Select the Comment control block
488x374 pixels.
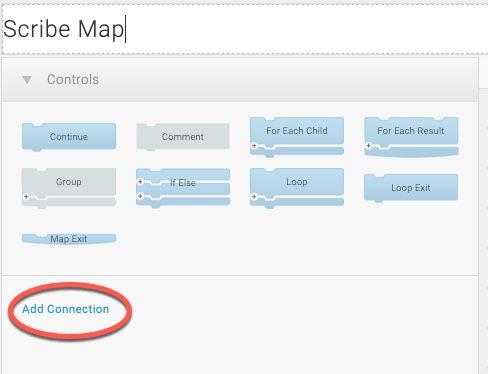pos(183,137)
